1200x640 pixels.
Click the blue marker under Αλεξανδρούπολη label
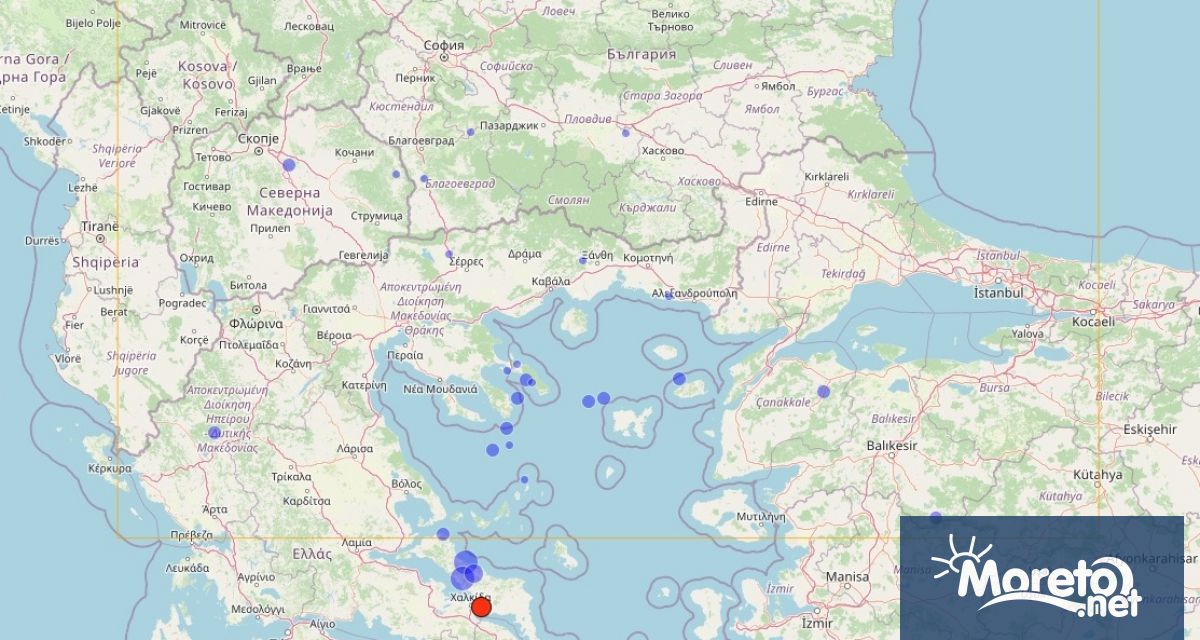tap(668, 296)
